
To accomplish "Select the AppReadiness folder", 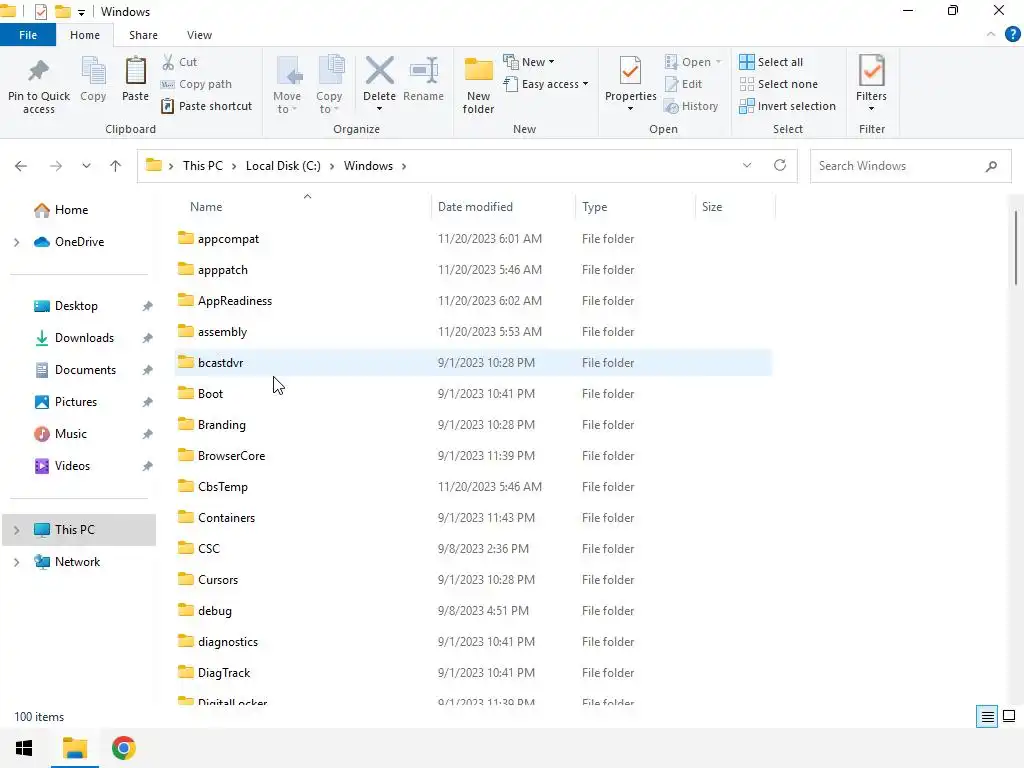I will [473, 301].
